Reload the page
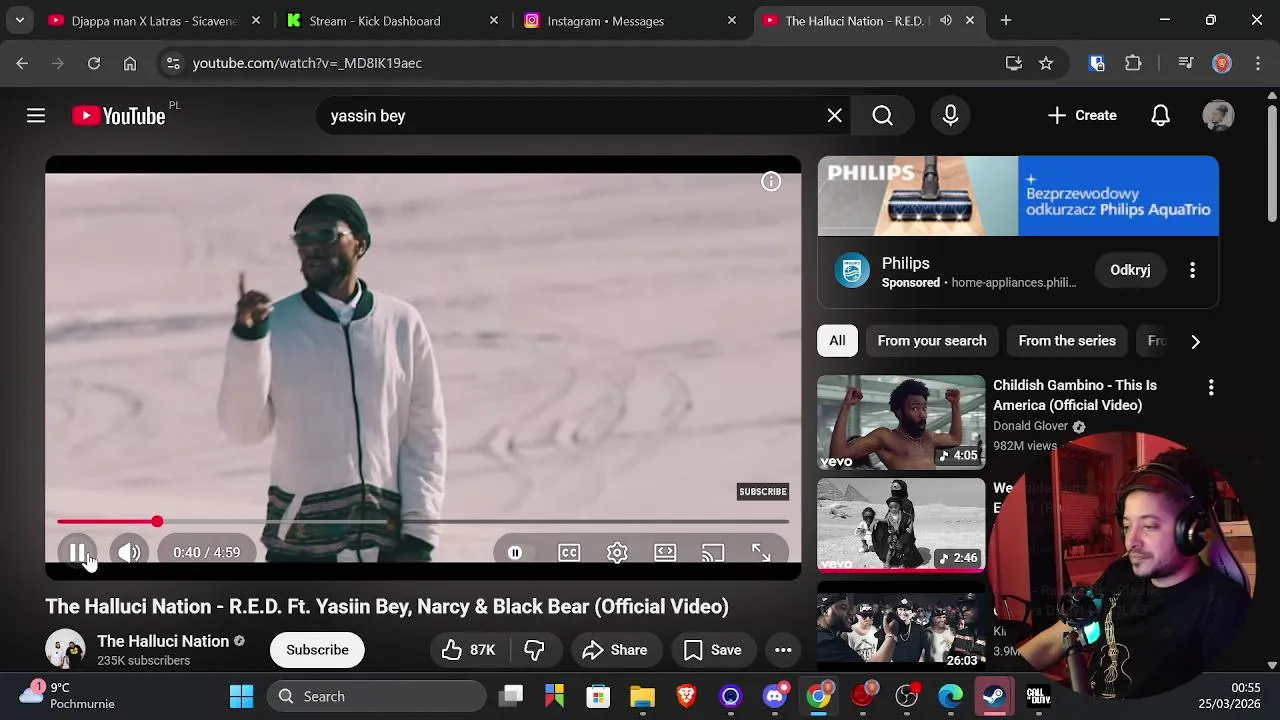This screenshot has height=720, width=1280. (94, 63)
